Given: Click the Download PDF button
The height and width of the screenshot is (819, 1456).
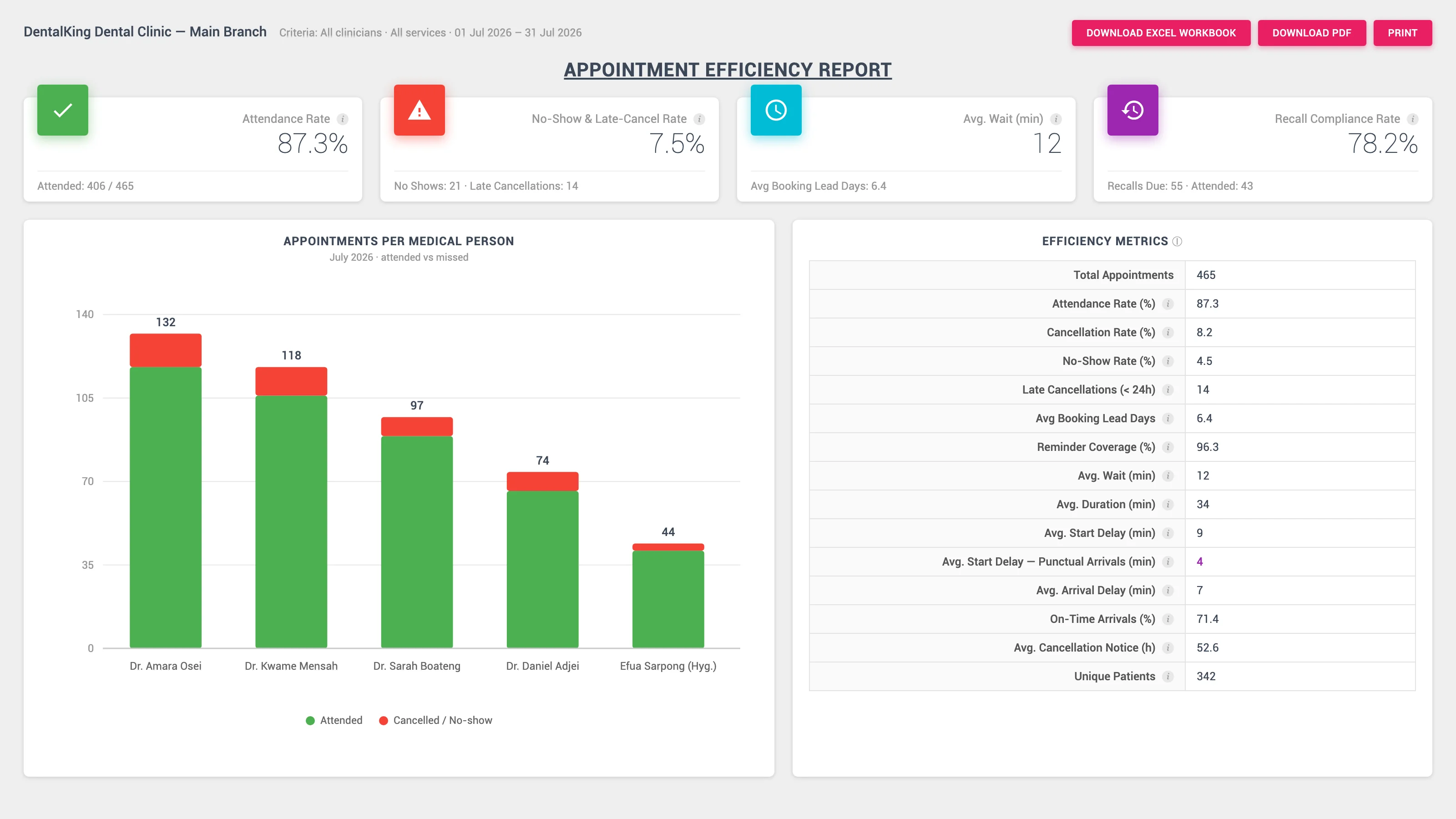Looking at the screenshot, I should point(1311,33).
